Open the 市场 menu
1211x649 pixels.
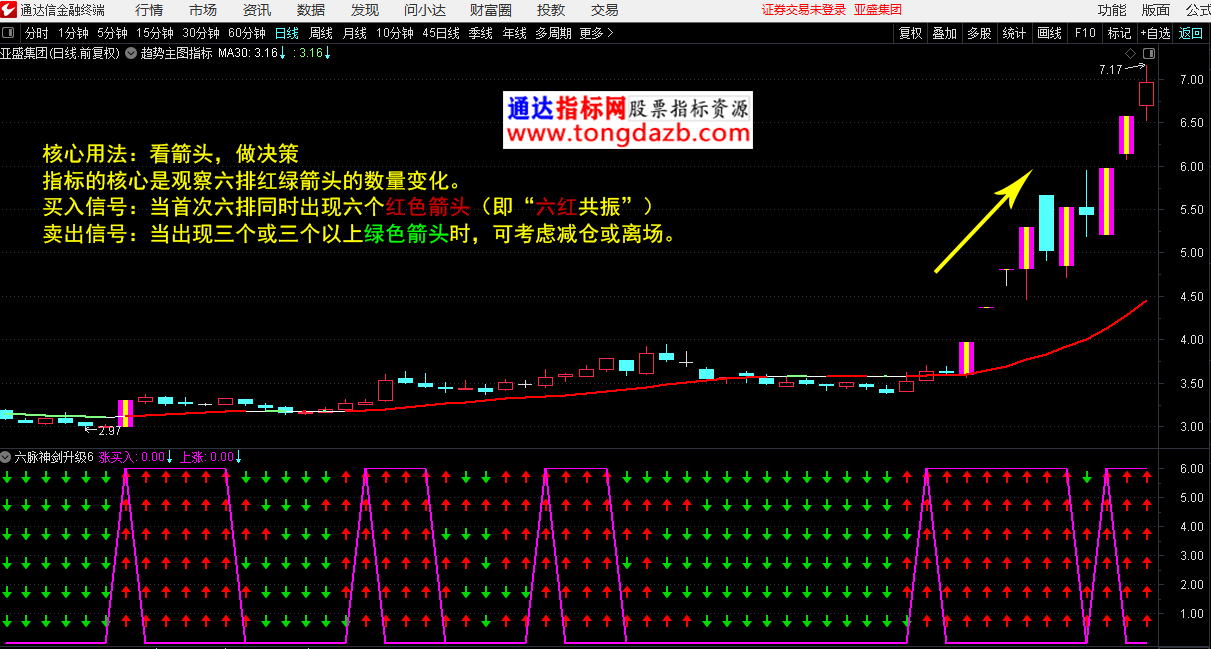pos(203,10)
